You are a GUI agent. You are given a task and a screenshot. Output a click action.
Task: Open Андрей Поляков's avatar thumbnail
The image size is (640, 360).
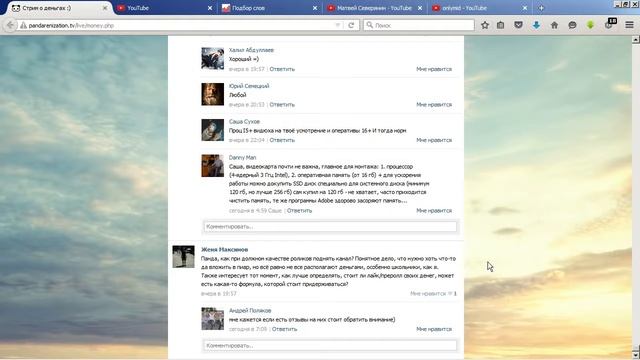(213, 319)
